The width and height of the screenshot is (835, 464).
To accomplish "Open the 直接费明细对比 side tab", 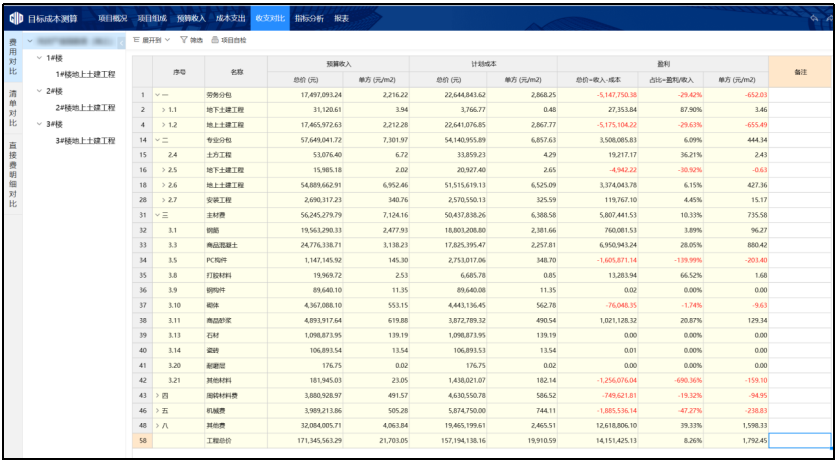I will pyautogui.click(x=13, y=175).
